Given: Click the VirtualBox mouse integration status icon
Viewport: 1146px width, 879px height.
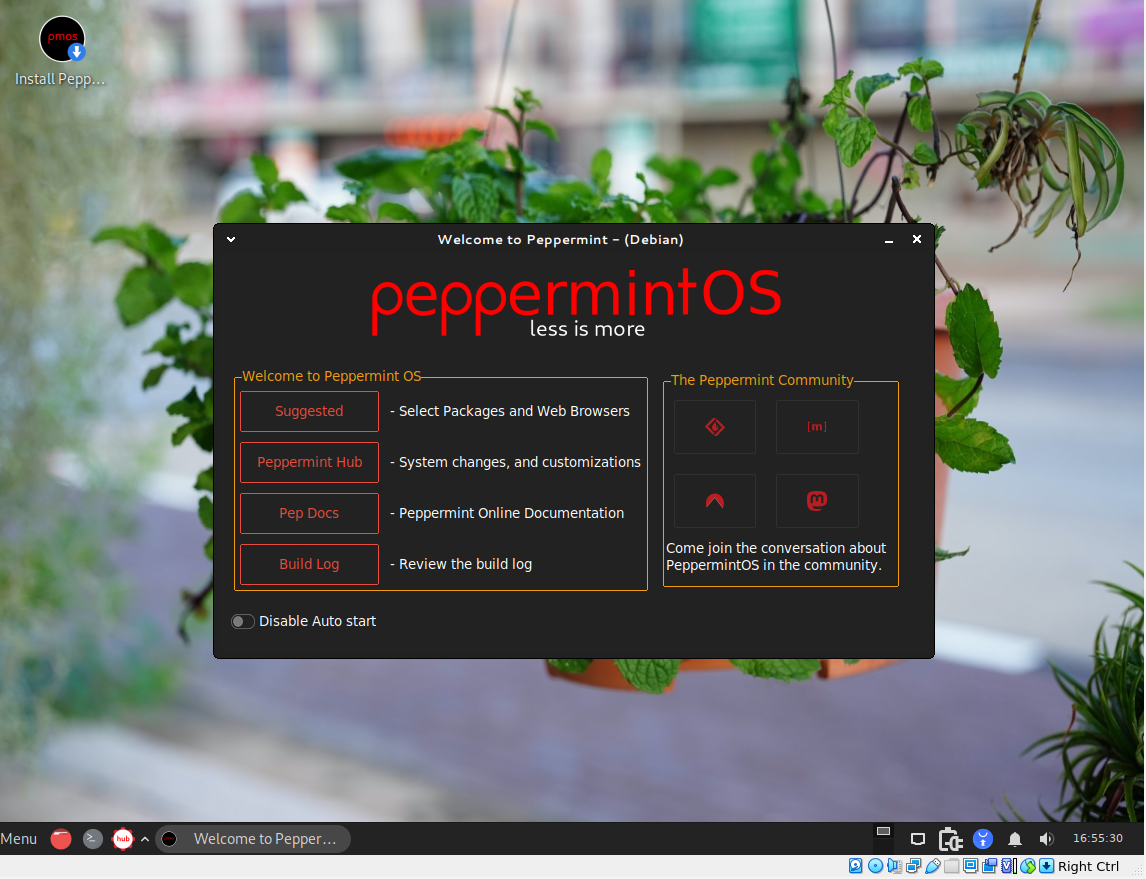Looking at the screenshot, I should pos(1028,866).
